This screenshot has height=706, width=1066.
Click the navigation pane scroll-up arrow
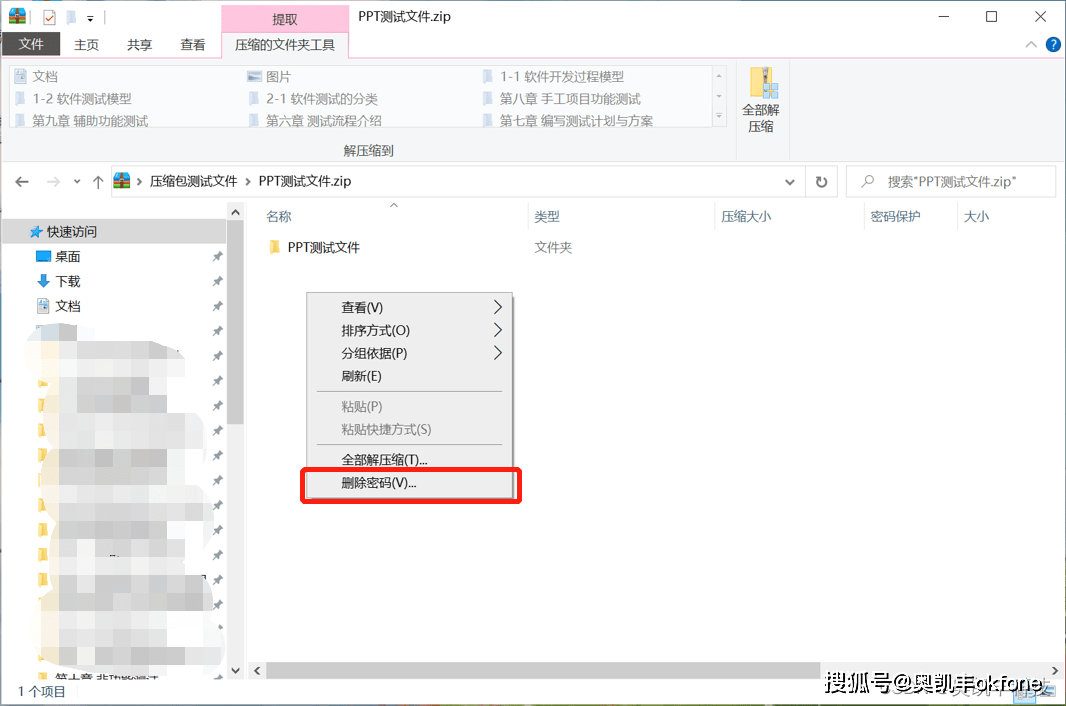[235, 212]
